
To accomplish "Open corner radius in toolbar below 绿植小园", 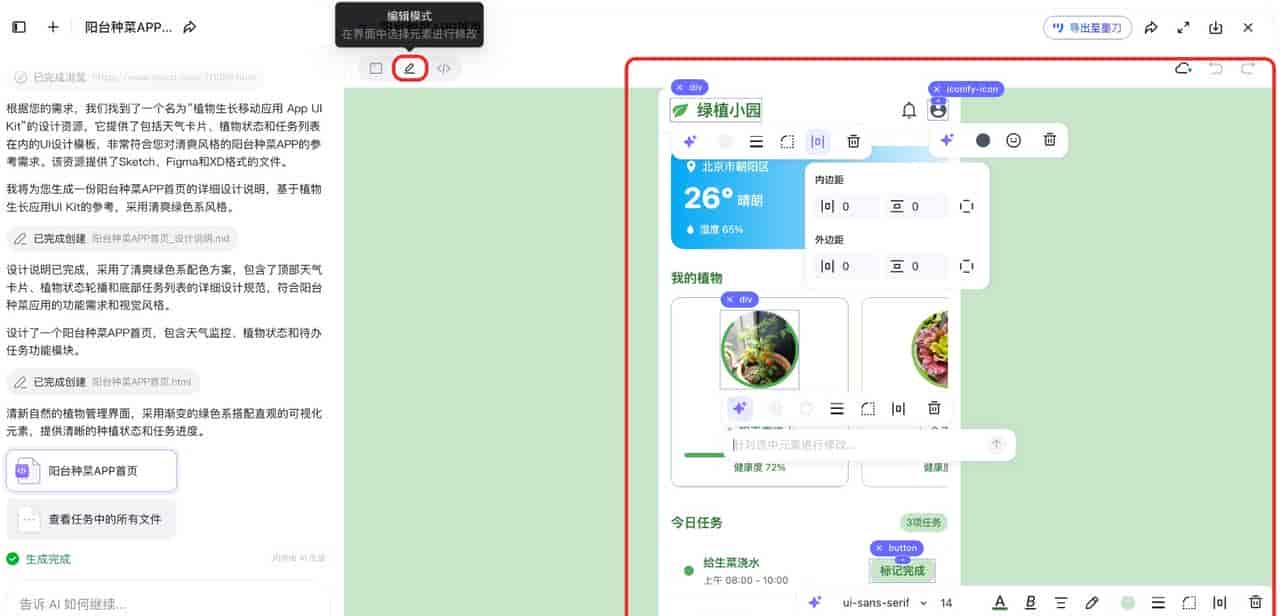I will tap(787, 142).
